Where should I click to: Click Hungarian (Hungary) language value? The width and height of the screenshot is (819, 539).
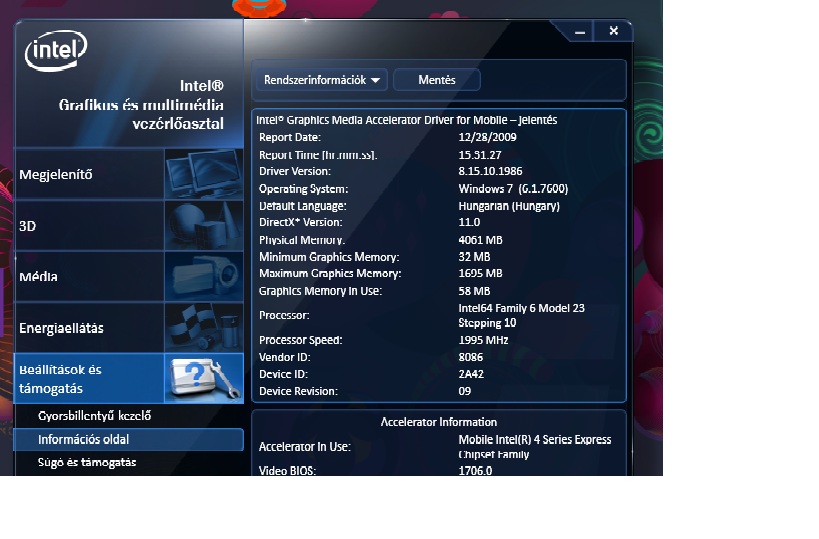(x=509, y=206)
